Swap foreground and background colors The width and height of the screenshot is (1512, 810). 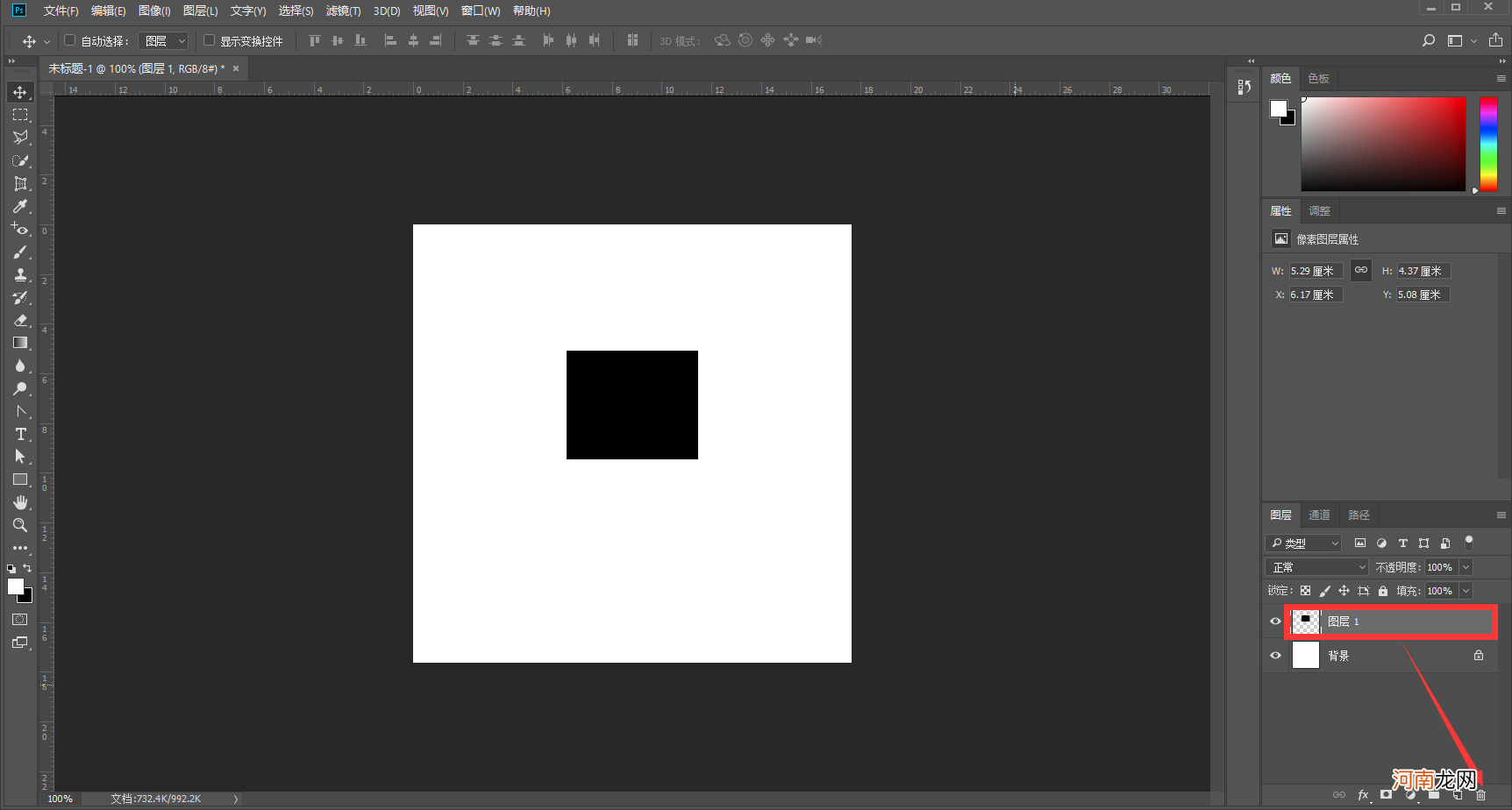pyautogui.click(x=27, y=568)
